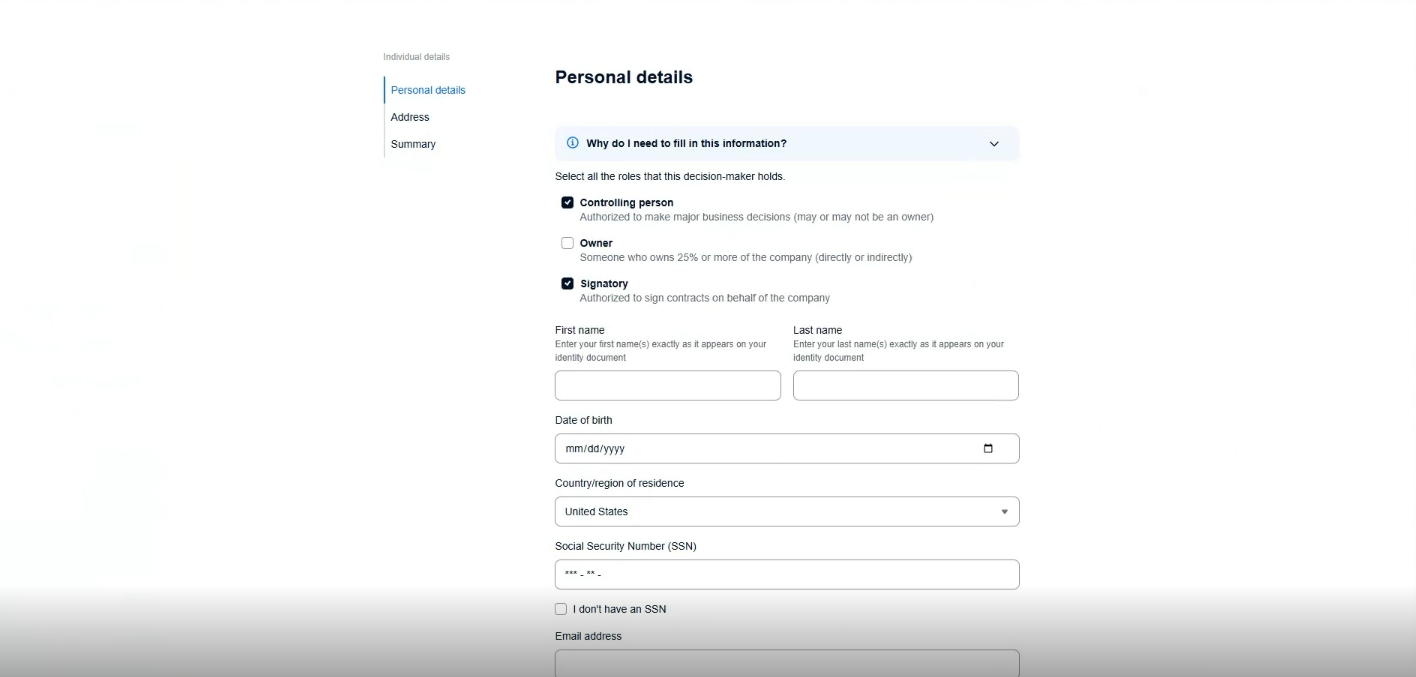1416x677 pixels.
Task: Go to the Address step in sidebar
Action: (x=410, y=117)
